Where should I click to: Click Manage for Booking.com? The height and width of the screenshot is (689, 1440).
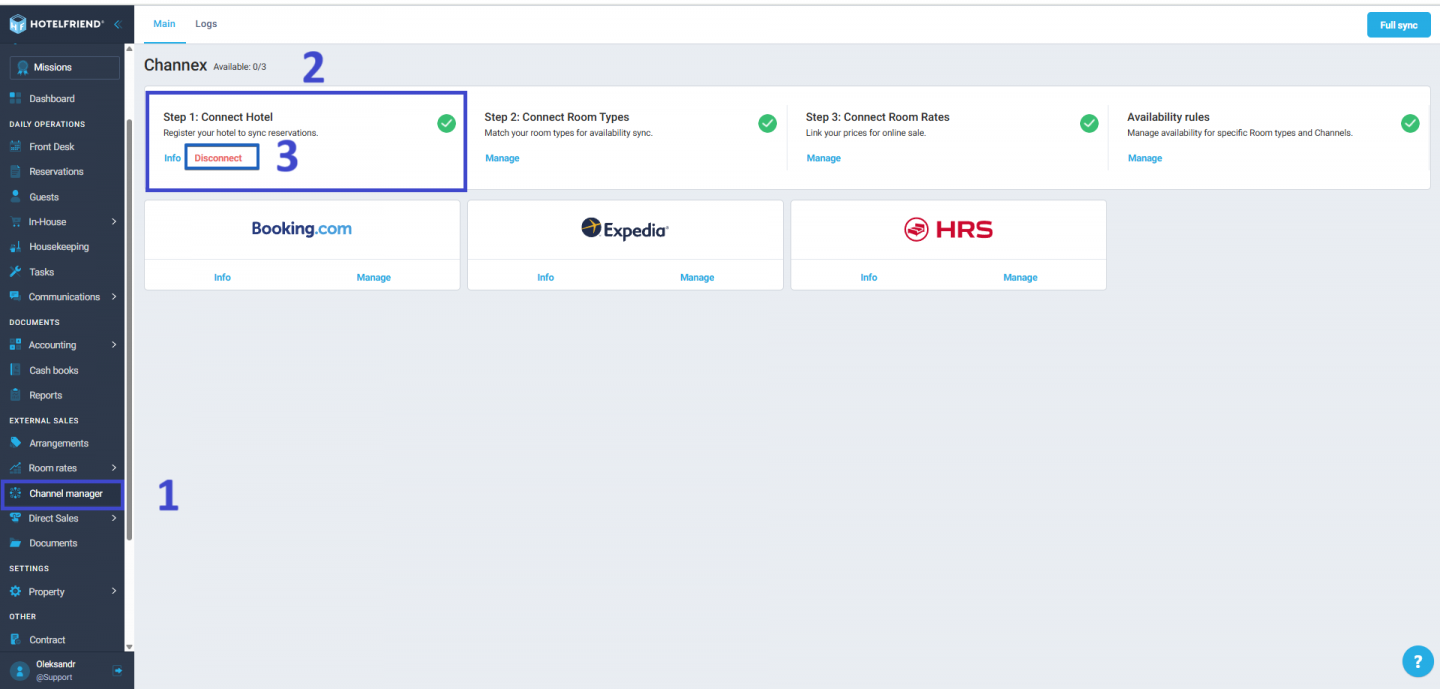tap(373, 277)
